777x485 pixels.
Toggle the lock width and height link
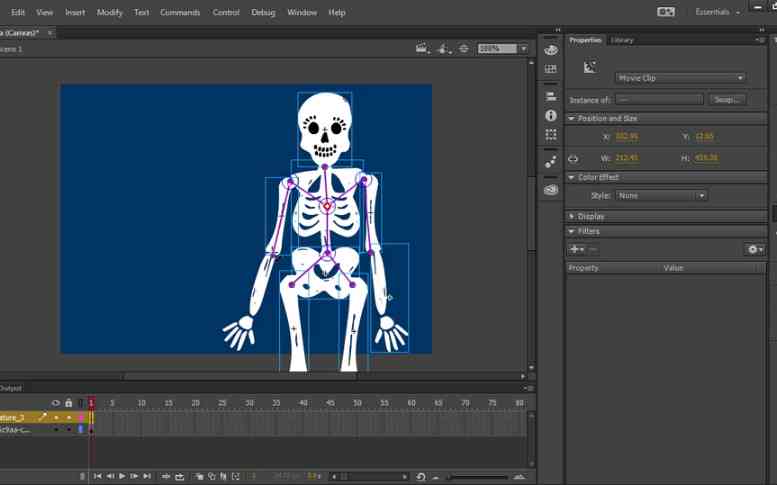[x=573, y=159]
